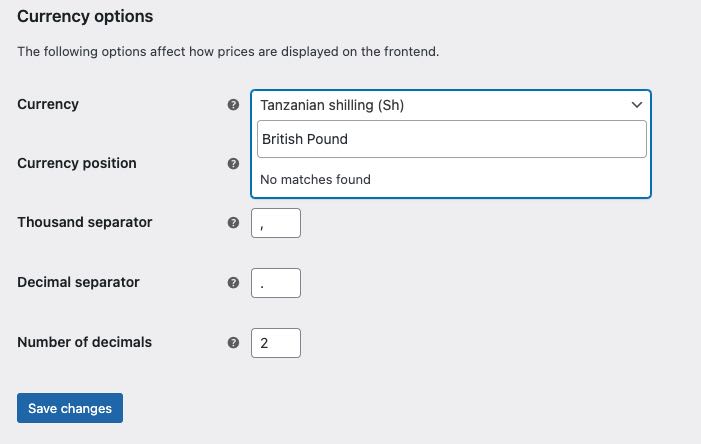Click the Number of decimals label
This screenshot has height=444, width=701.
[85, 342]
